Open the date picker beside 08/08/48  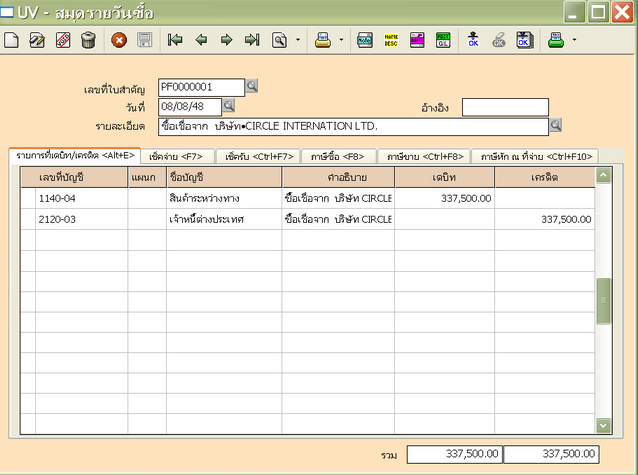(228, 105)
